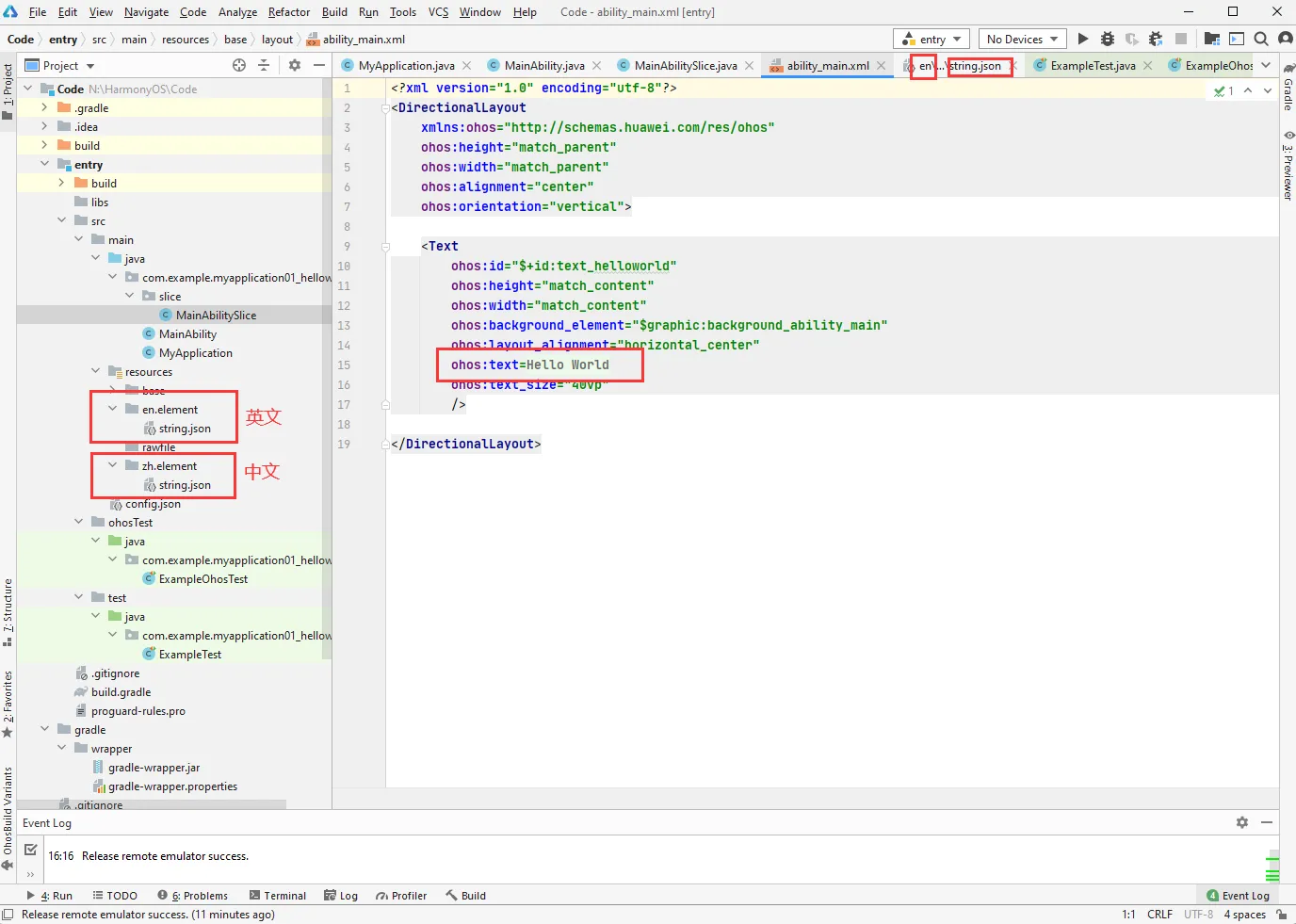Change the CRLF line separator in status bar

point(1159,915)
